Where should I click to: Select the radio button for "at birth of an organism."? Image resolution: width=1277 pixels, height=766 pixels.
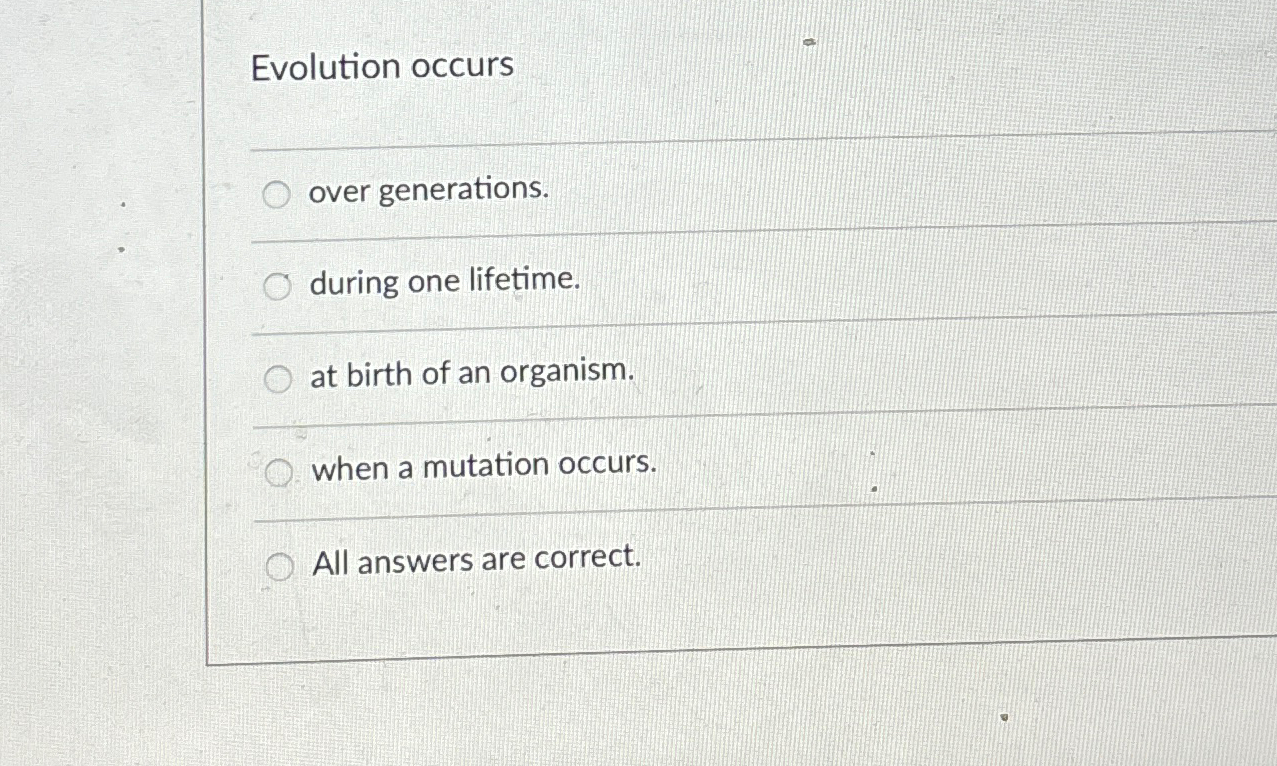[276, 379]
